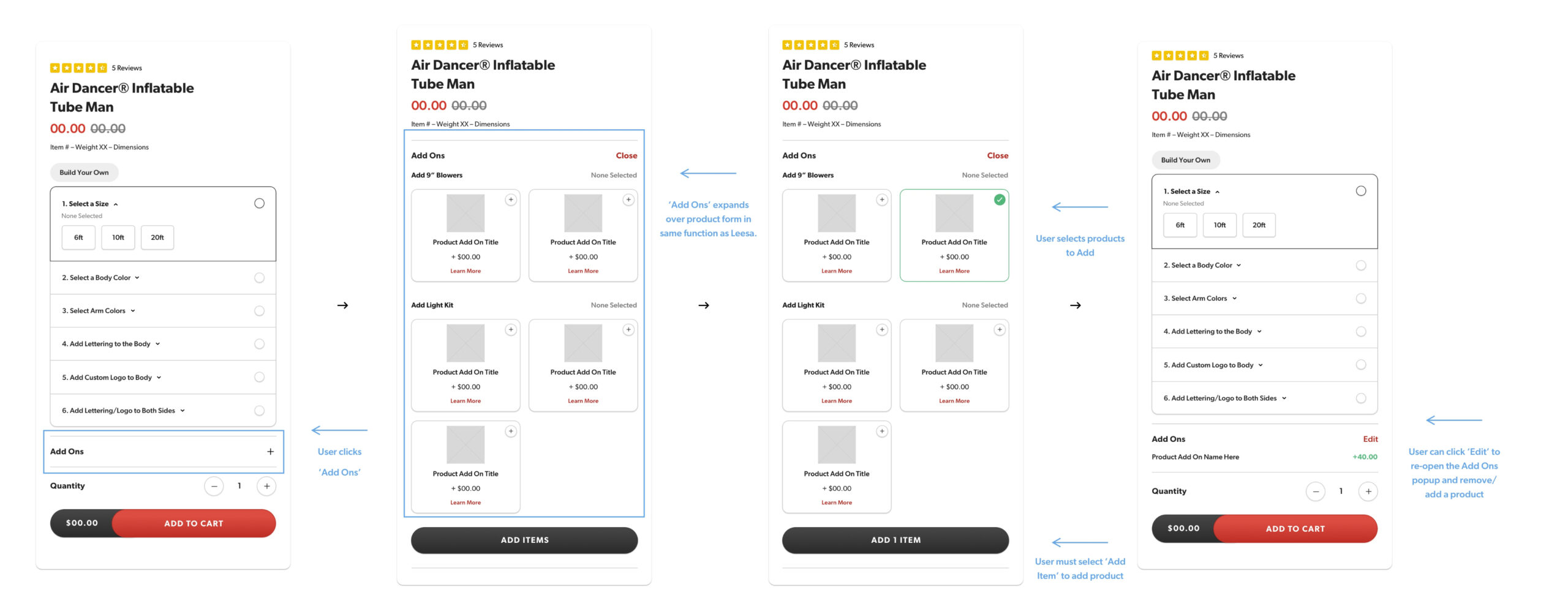
Task: Click the ADD ITEMS button
Action: coord(524,540)
